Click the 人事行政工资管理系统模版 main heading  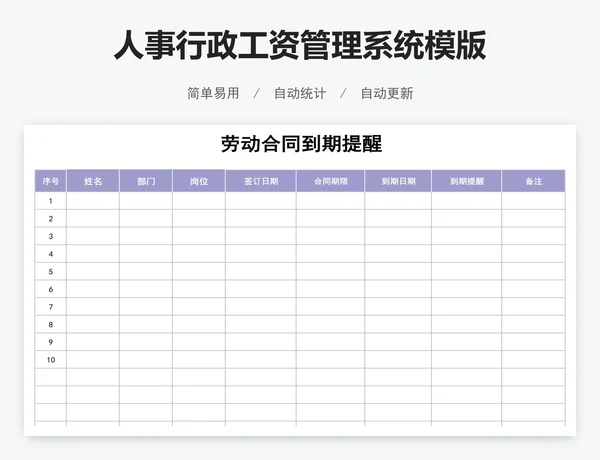click(300, 45)
